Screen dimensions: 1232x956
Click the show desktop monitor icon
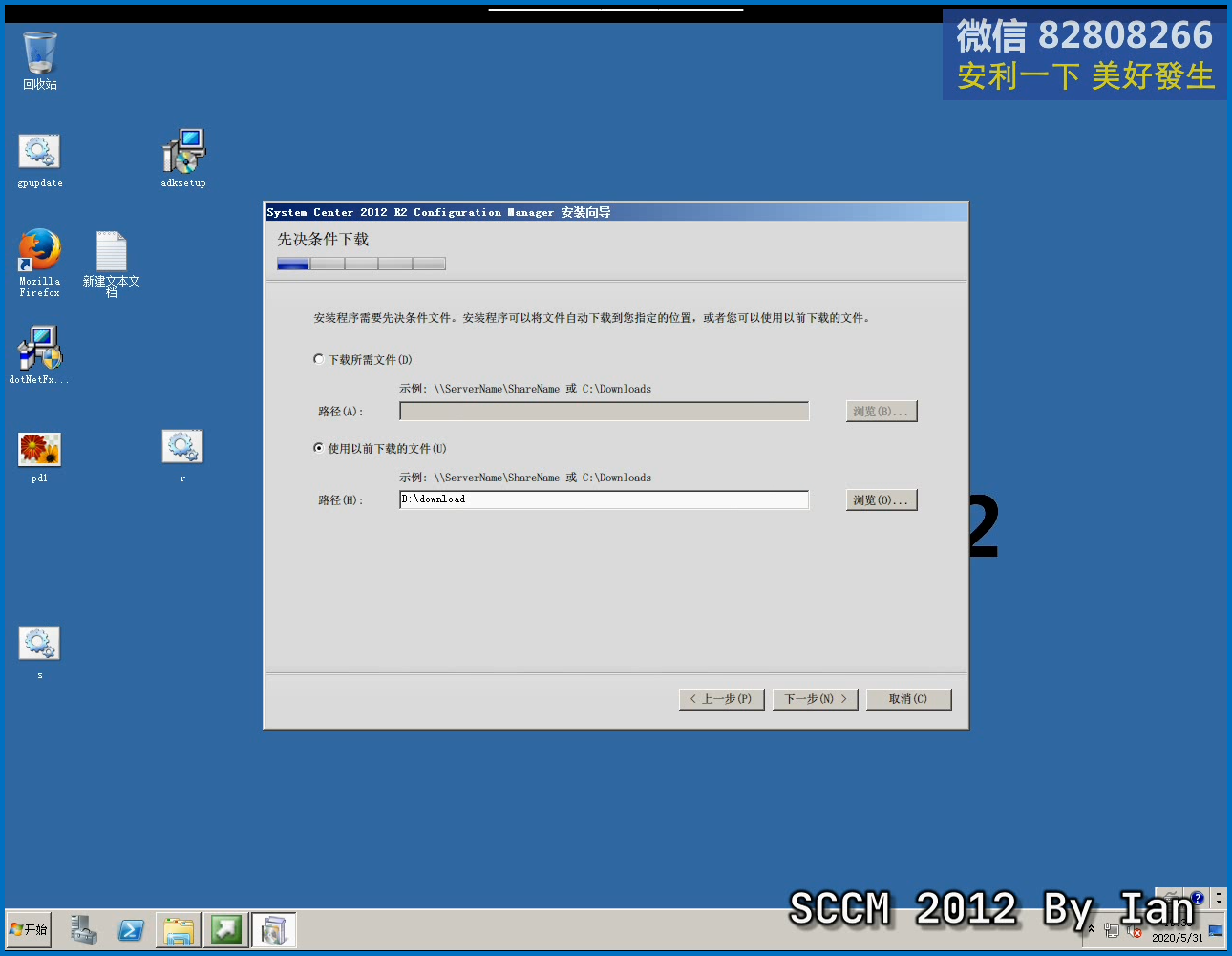pyautogui.click(x=1216, y=929)
